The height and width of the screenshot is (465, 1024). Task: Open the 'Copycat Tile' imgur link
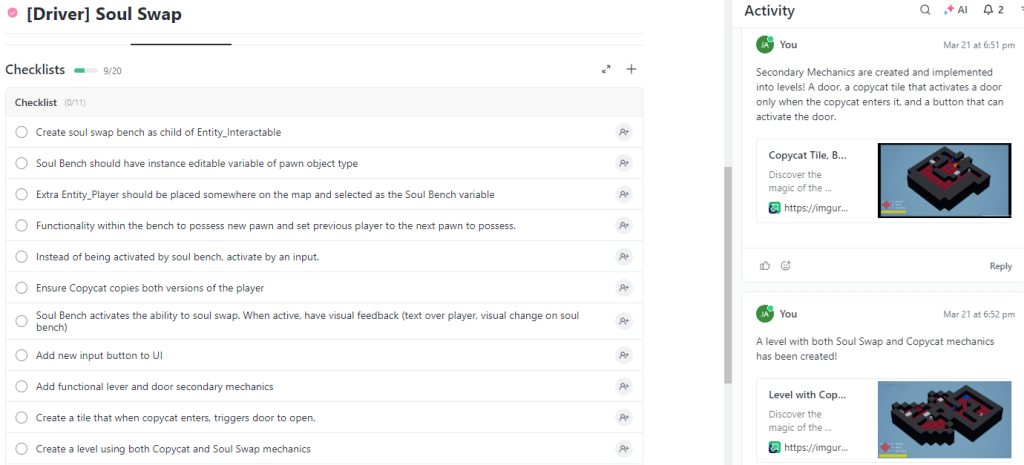coord(810,208)
